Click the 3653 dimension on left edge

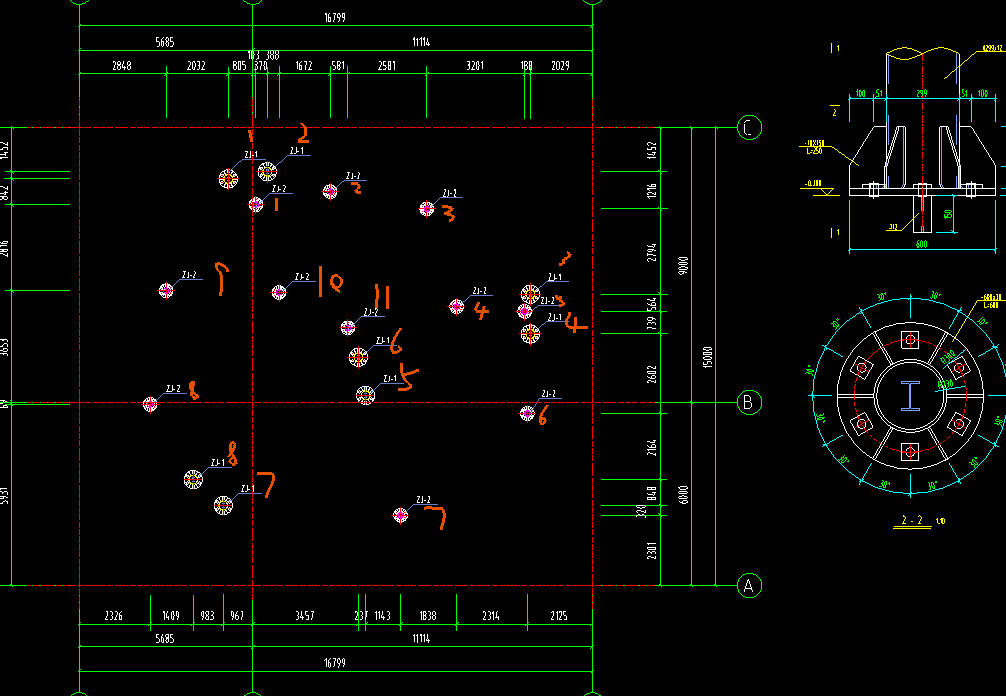(x=5, y=348)
